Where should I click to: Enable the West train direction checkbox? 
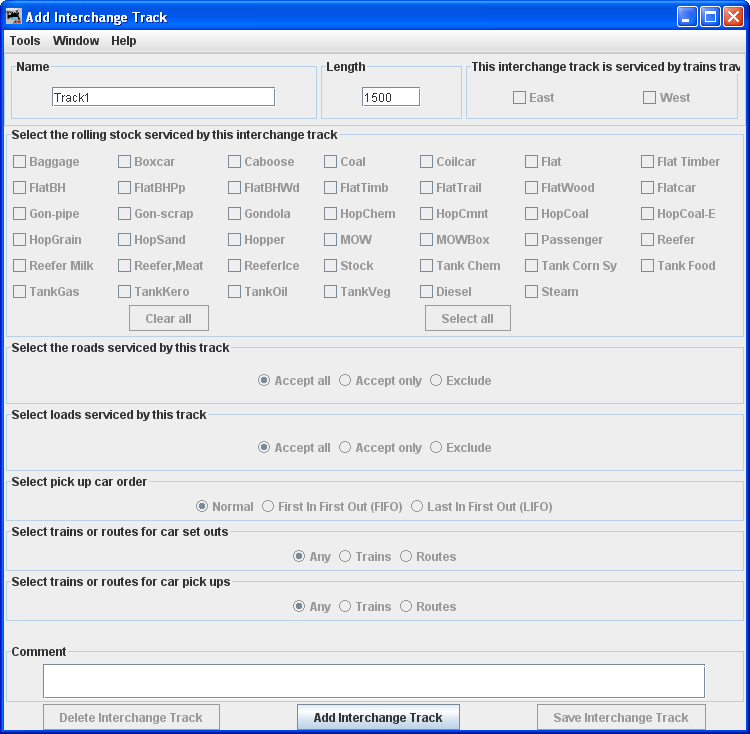(650, 98)
